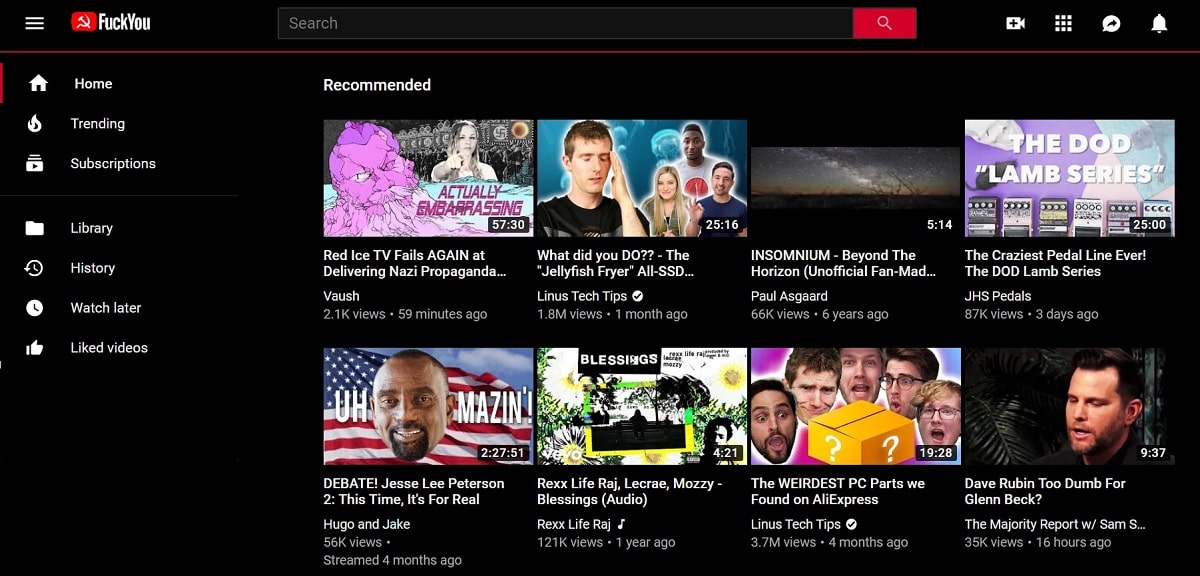Open the Jesse Lee Peterson debate thumbnail
The height and width of the screenshot is (576, 1200).
428,406
